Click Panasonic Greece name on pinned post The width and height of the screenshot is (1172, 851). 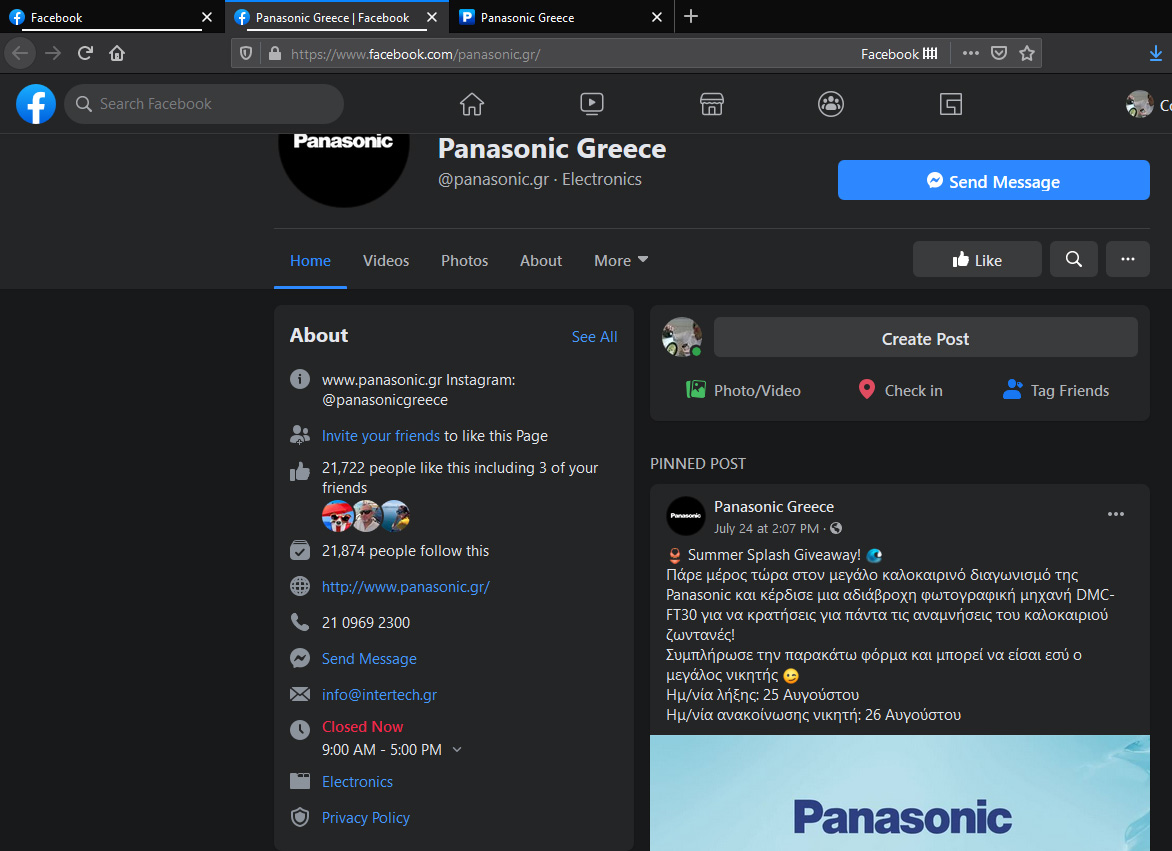point(774,507)
